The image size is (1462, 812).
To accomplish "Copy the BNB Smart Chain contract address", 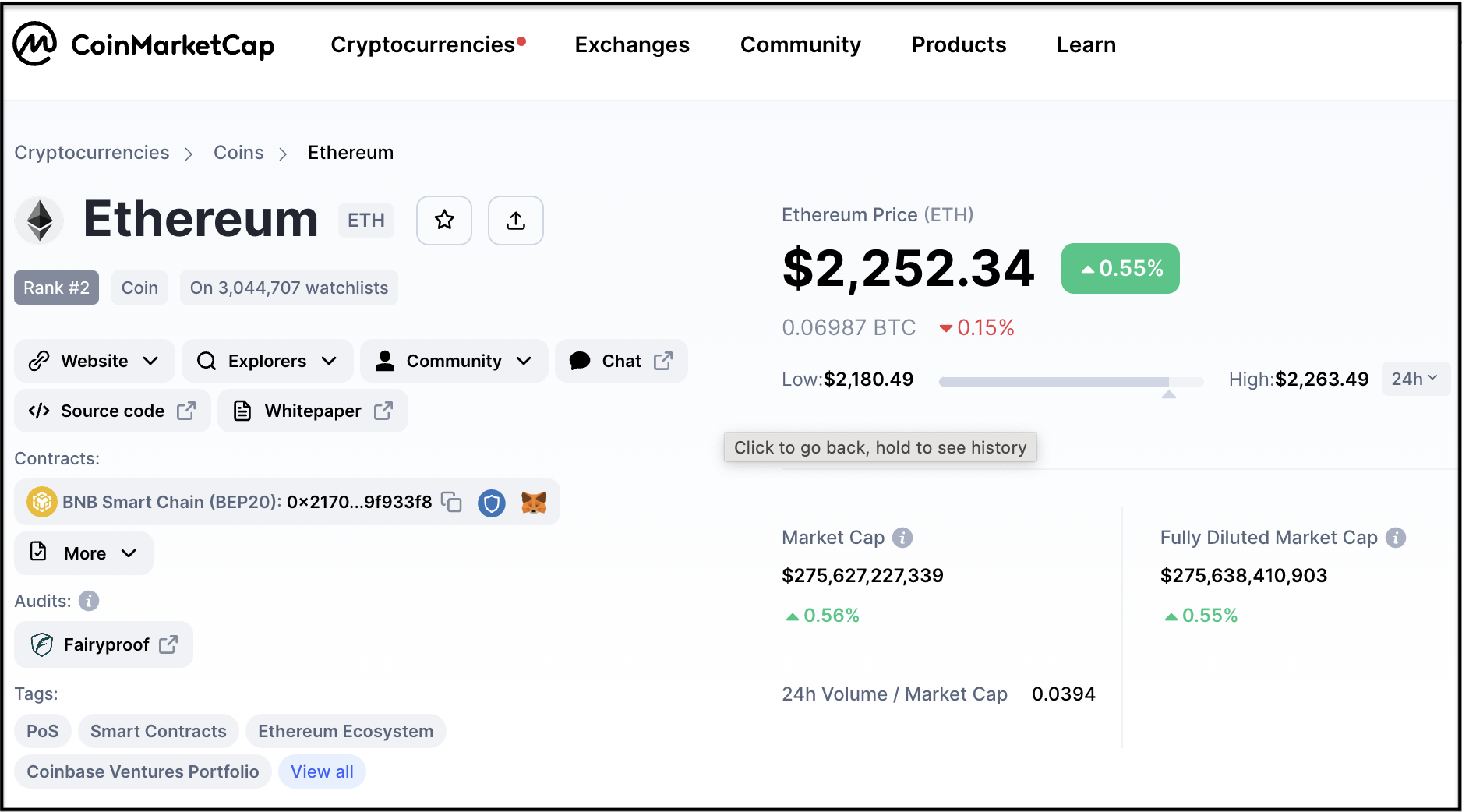I will pos(452,503).
